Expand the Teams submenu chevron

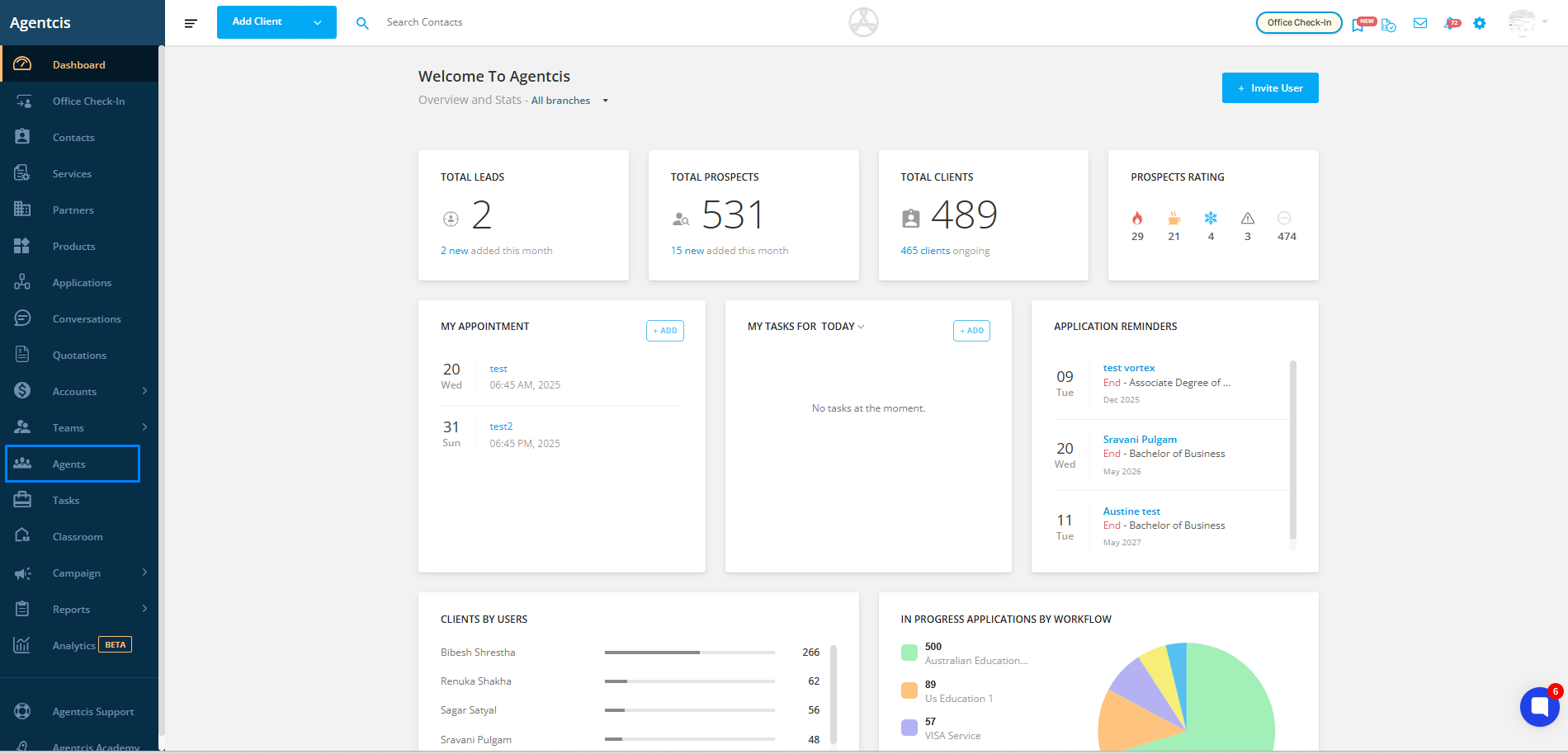click(144, 427)
